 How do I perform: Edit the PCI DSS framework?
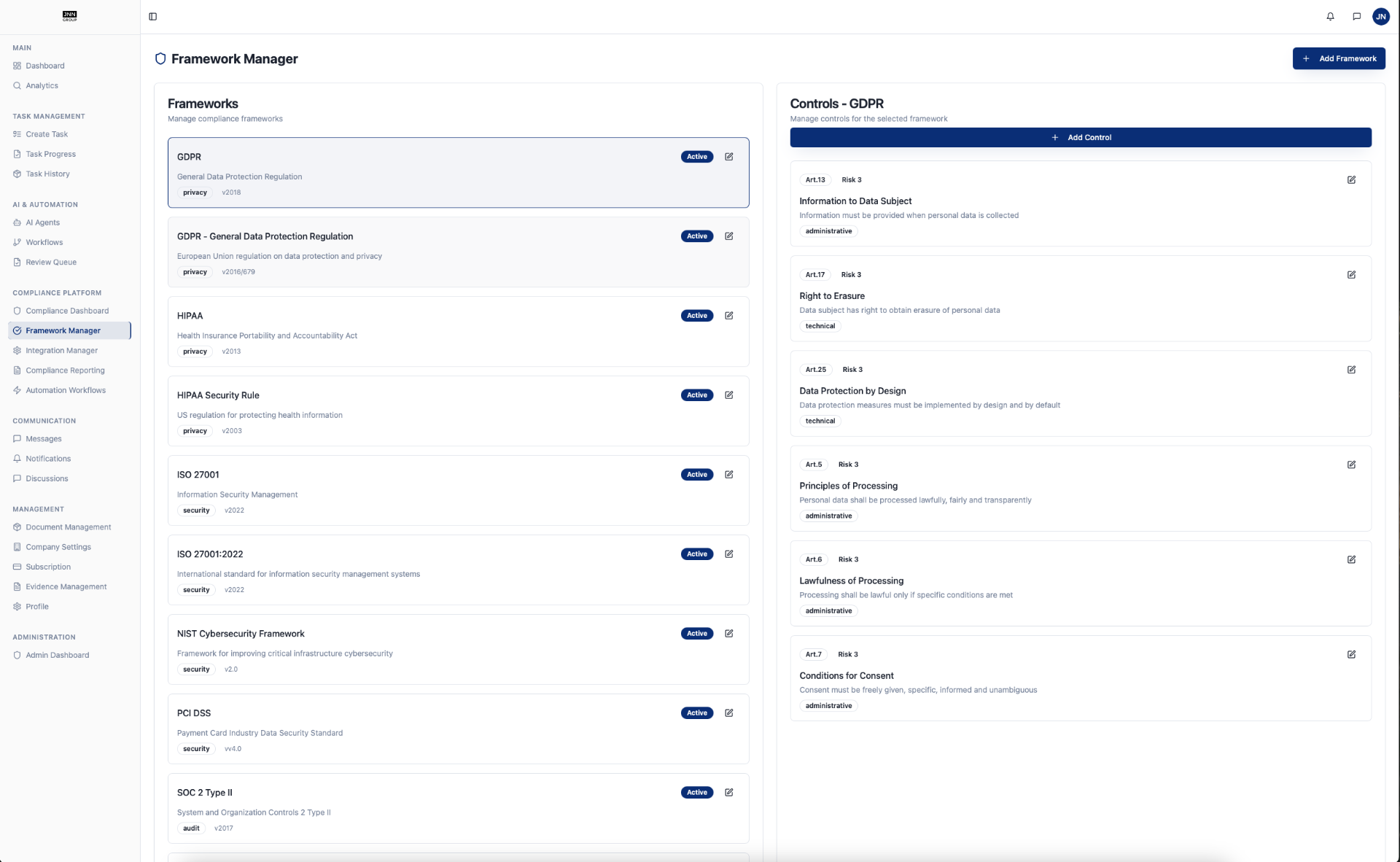728,713
